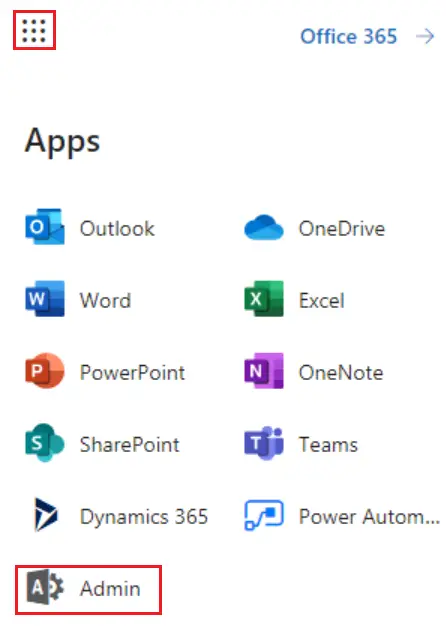Viewport: 446px width, 626px height.
Task: Select the truncated Power Autom... label
Action: click(x=369, y=517)
